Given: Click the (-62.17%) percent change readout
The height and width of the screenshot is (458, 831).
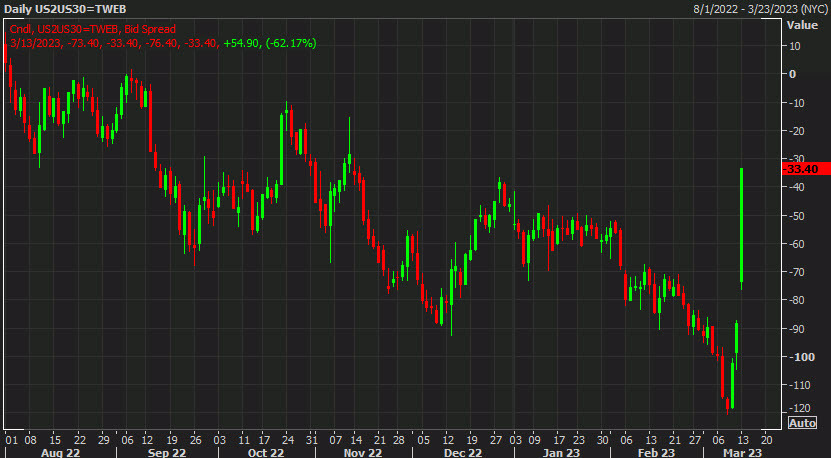Looking at the screenshot, I should tap(286, 41).
